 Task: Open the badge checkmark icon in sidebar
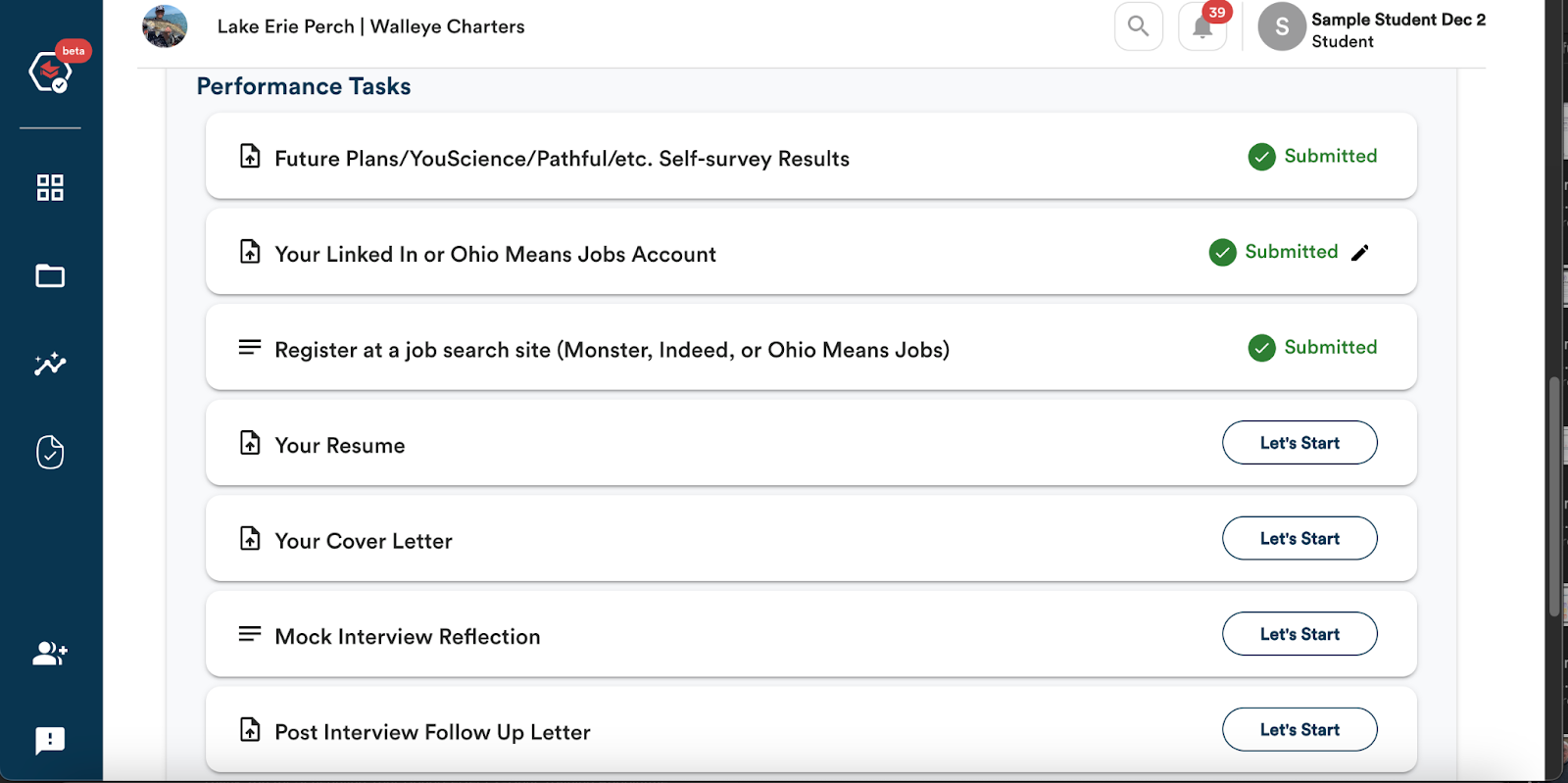click(x=50, y=452)
